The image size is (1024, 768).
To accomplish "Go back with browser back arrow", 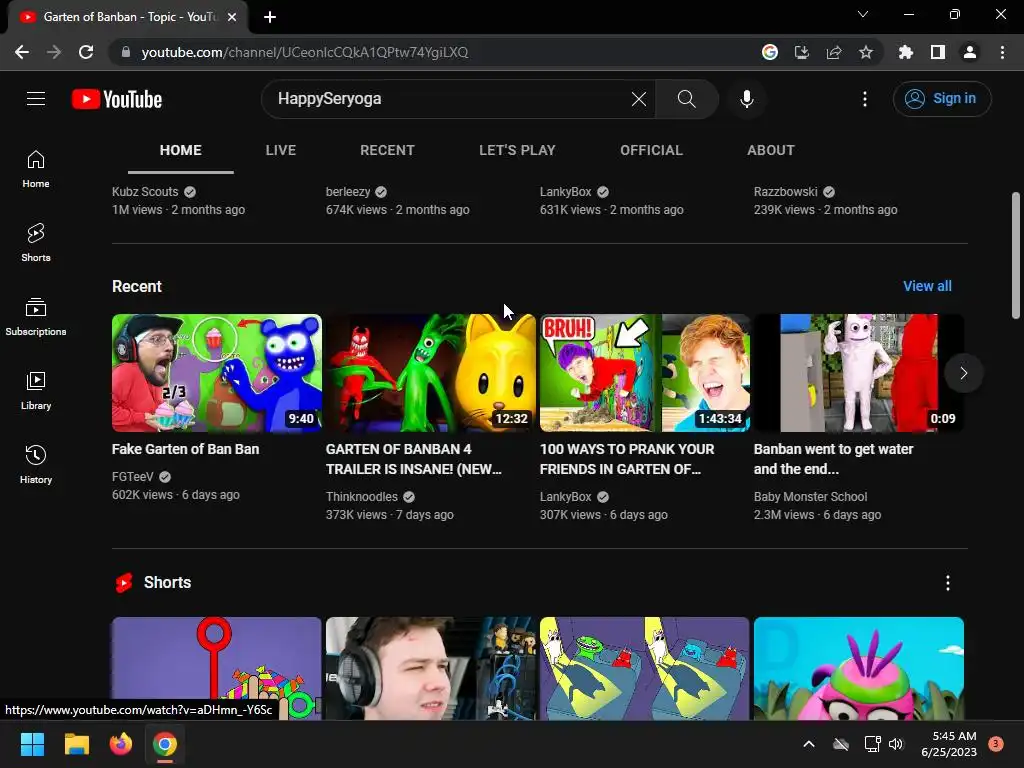I will click(x=22, y=52).
